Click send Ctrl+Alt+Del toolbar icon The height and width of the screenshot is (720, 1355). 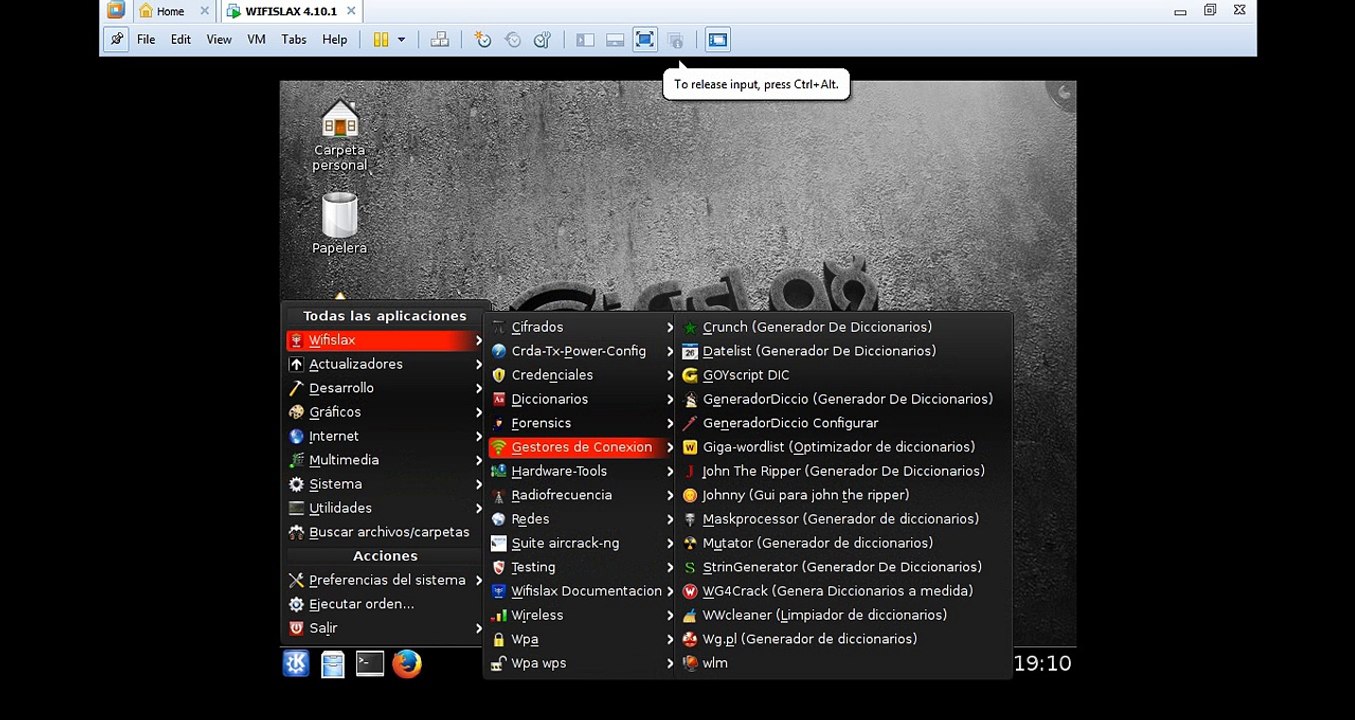coord(439,40)
